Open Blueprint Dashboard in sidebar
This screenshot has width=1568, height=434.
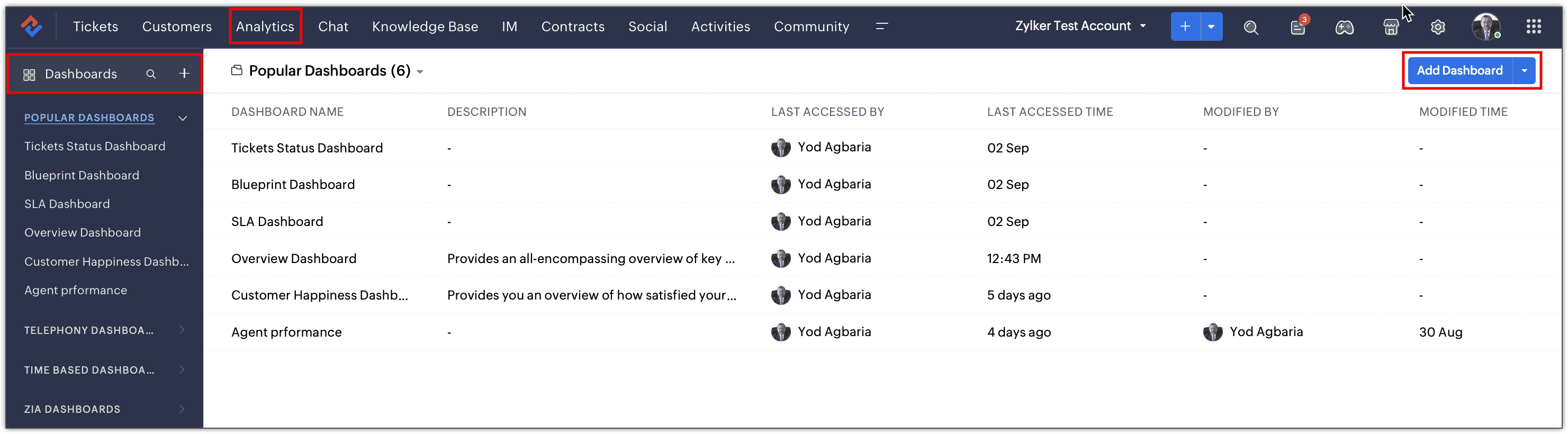coord(82,175)
